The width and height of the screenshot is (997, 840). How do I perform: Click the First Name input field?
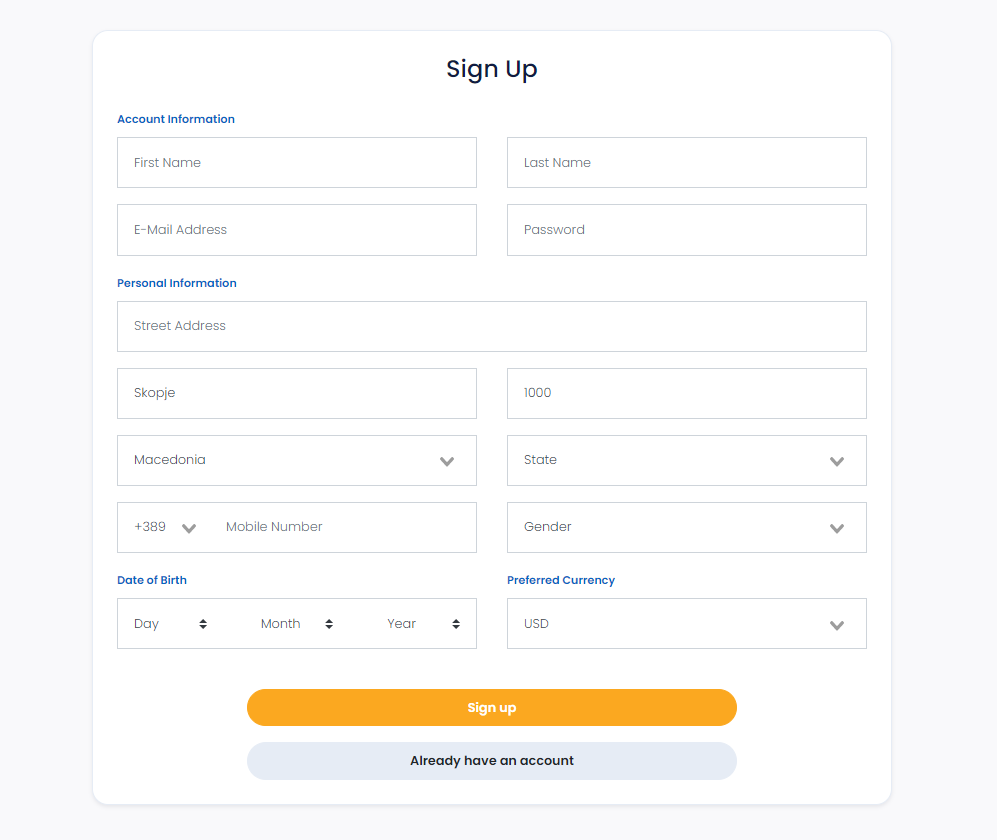click(x=297, y=163)
